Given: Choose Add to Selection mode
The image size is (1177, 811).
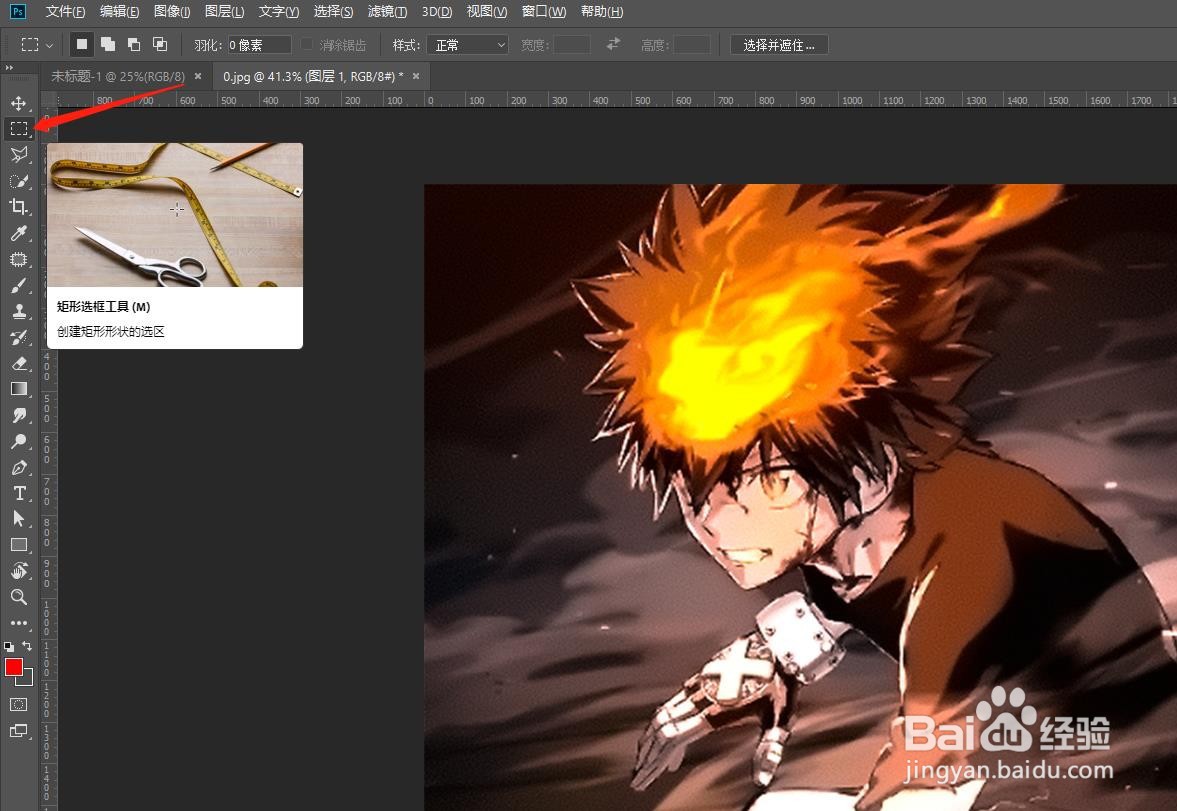Looking at the screenshot, I should click(x=108, y=44).
